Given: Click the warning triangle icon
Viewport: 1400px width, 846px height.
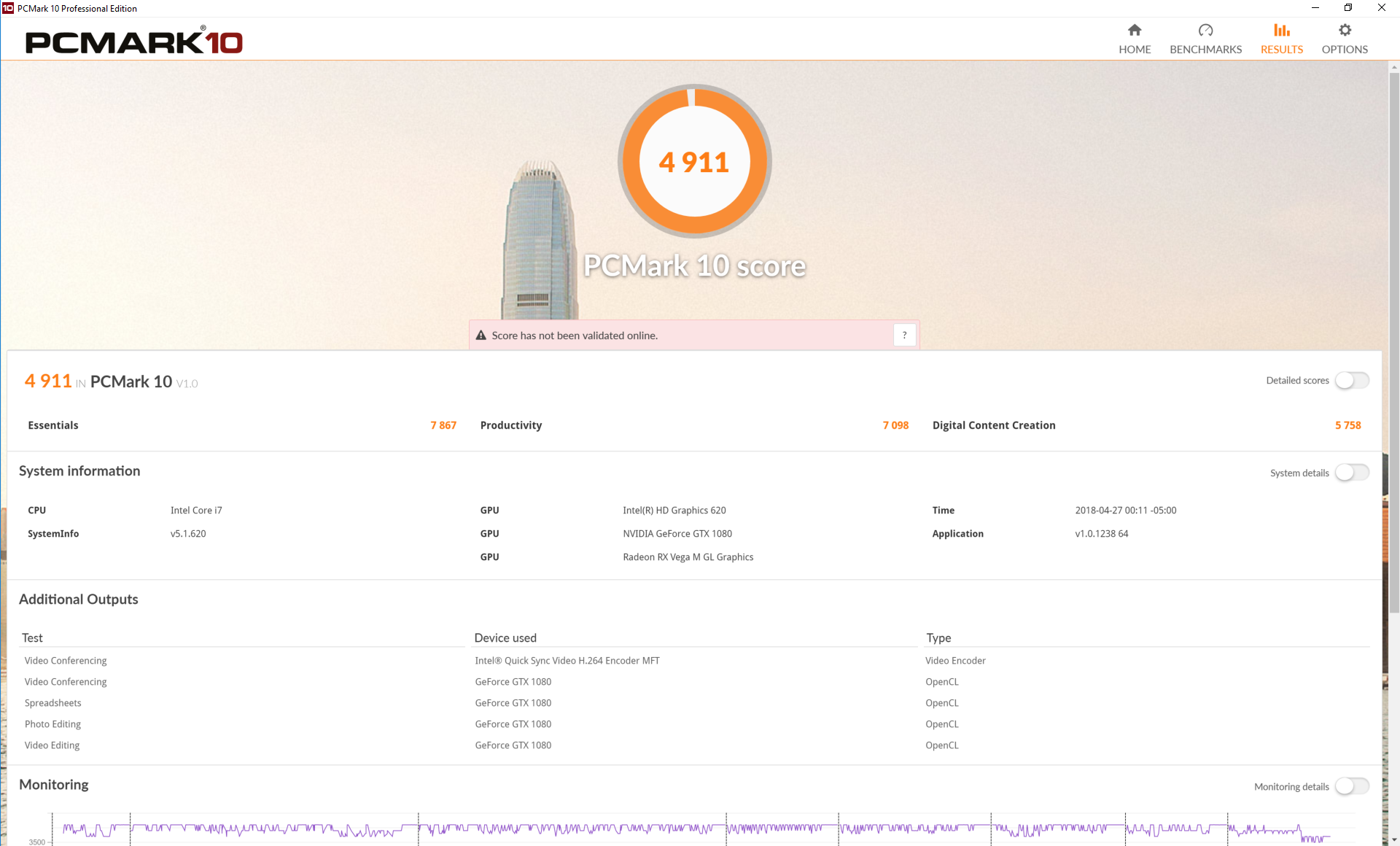Looking at the screenshot, I should point(481,335).
